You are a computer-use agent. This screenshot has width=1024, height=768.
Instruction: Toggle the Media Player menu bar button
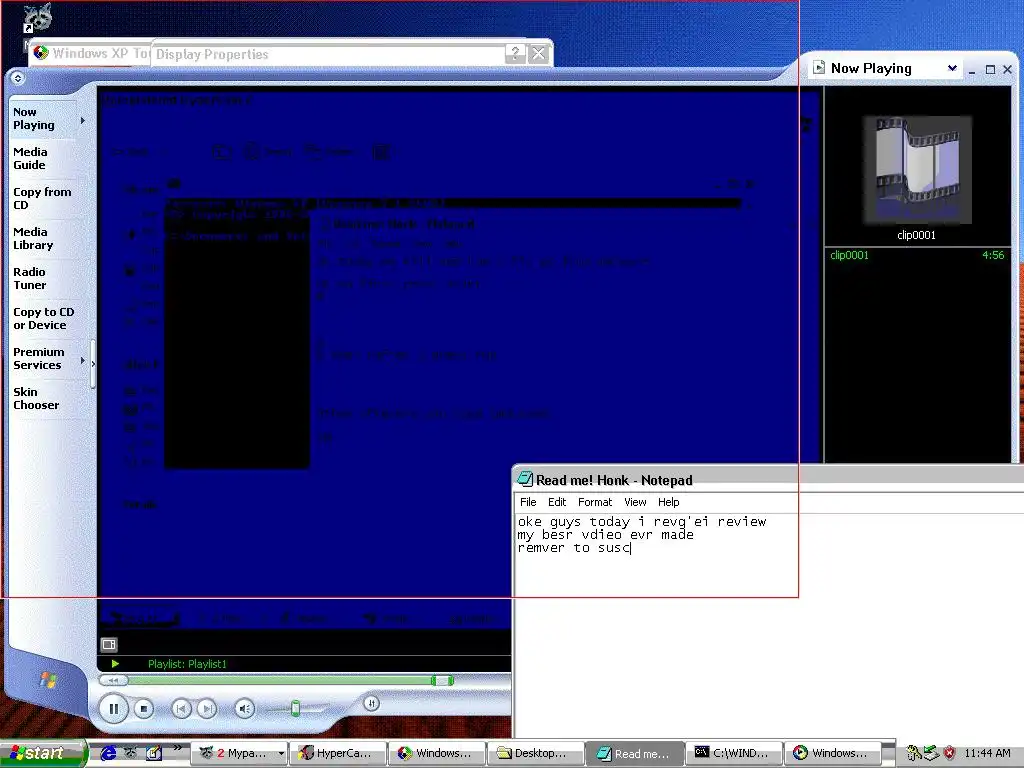(18, 78)
